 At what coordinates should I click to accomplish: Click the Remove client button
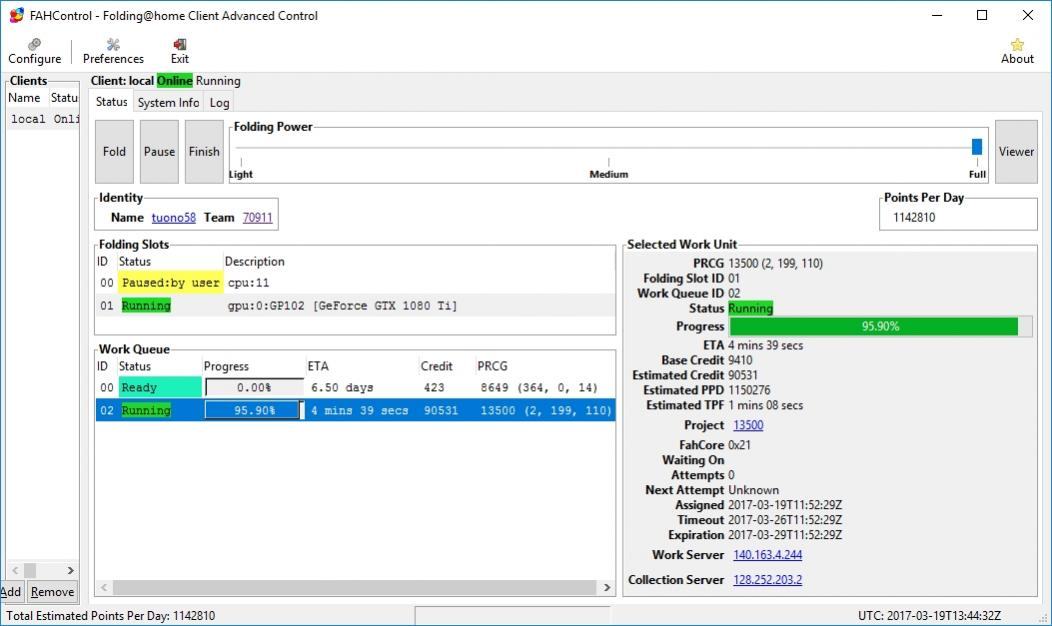[x=52, y=592]
